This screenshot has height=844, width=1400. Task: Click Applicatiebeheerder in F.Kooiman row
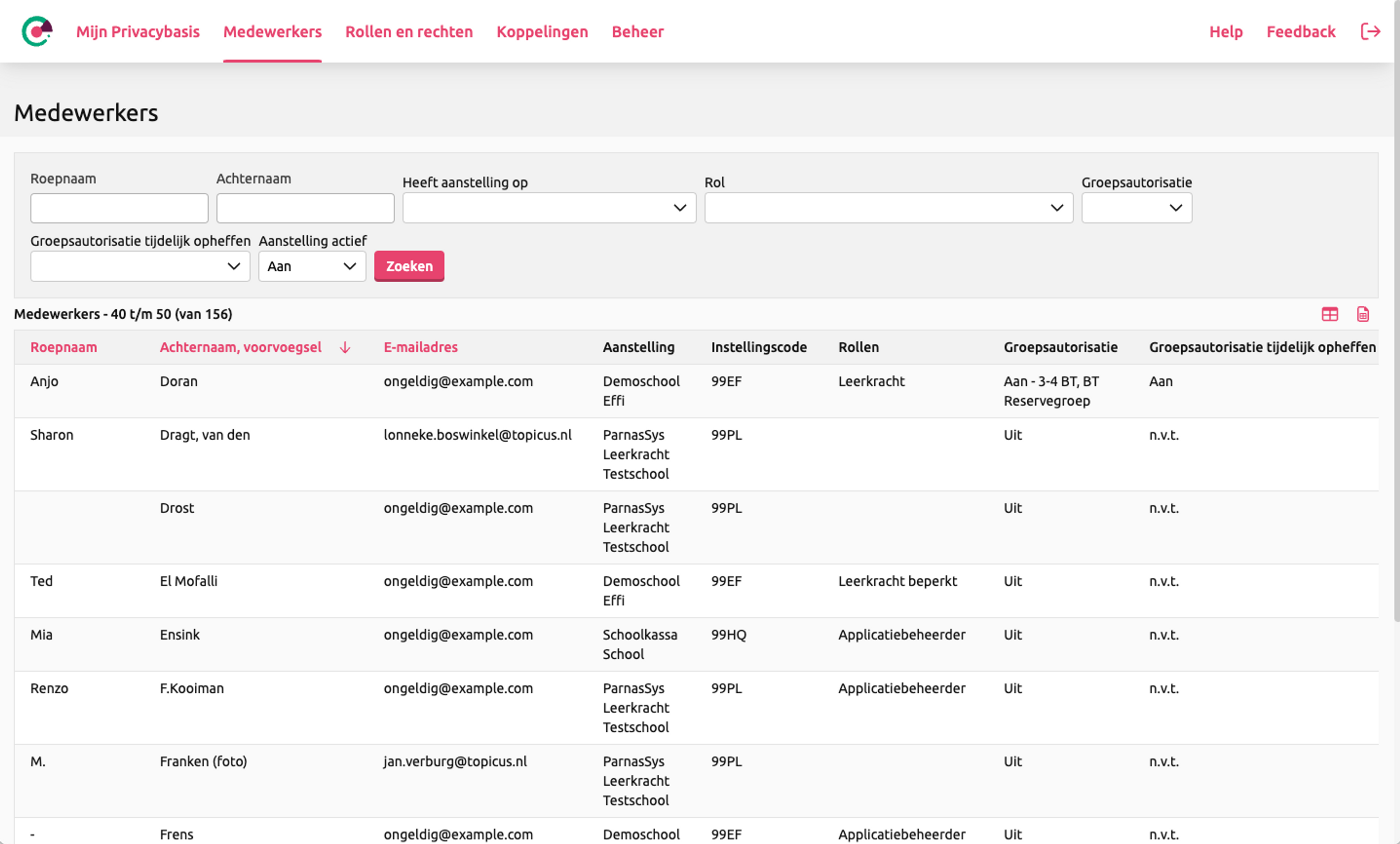click(902, 688)
